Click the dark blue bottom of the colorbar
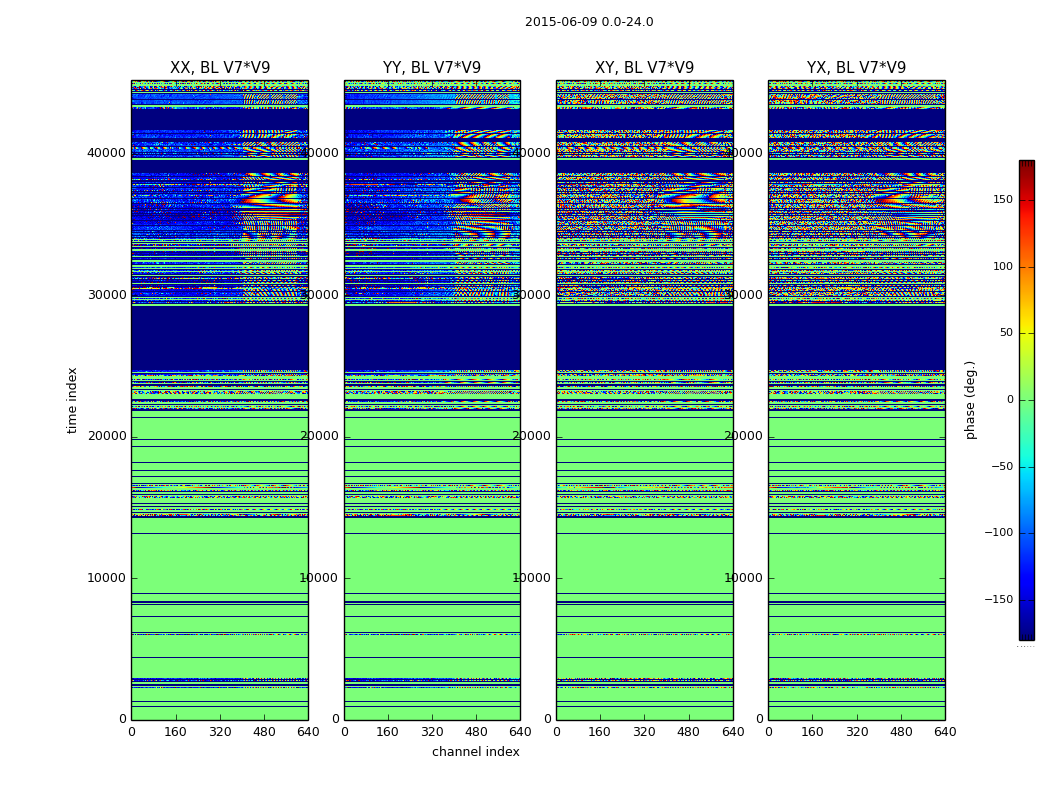 point(1026,632)
